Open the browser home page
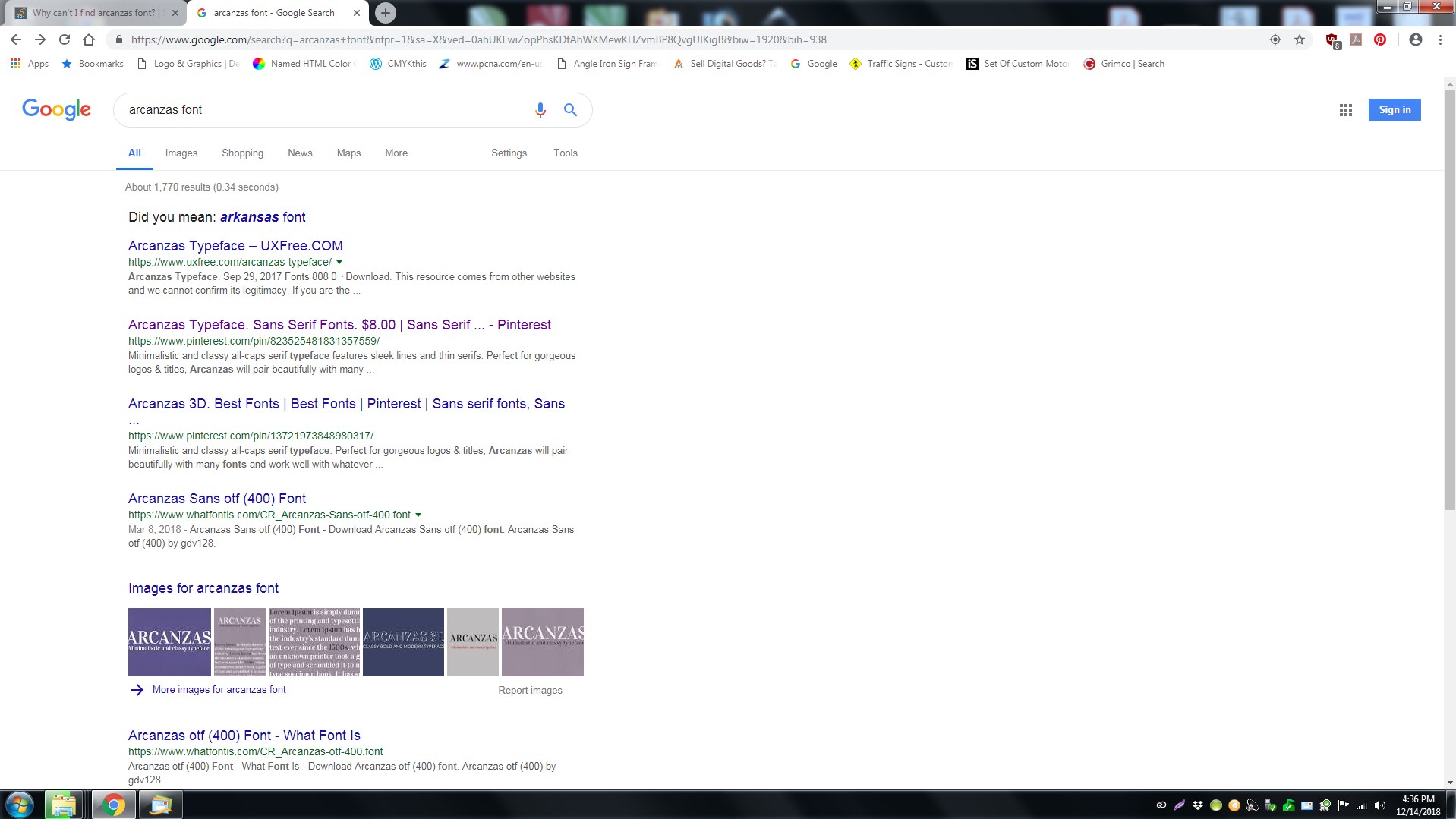Image resolution: width=1456 pixels, height=819 pixels. click(x=89, y=39)
